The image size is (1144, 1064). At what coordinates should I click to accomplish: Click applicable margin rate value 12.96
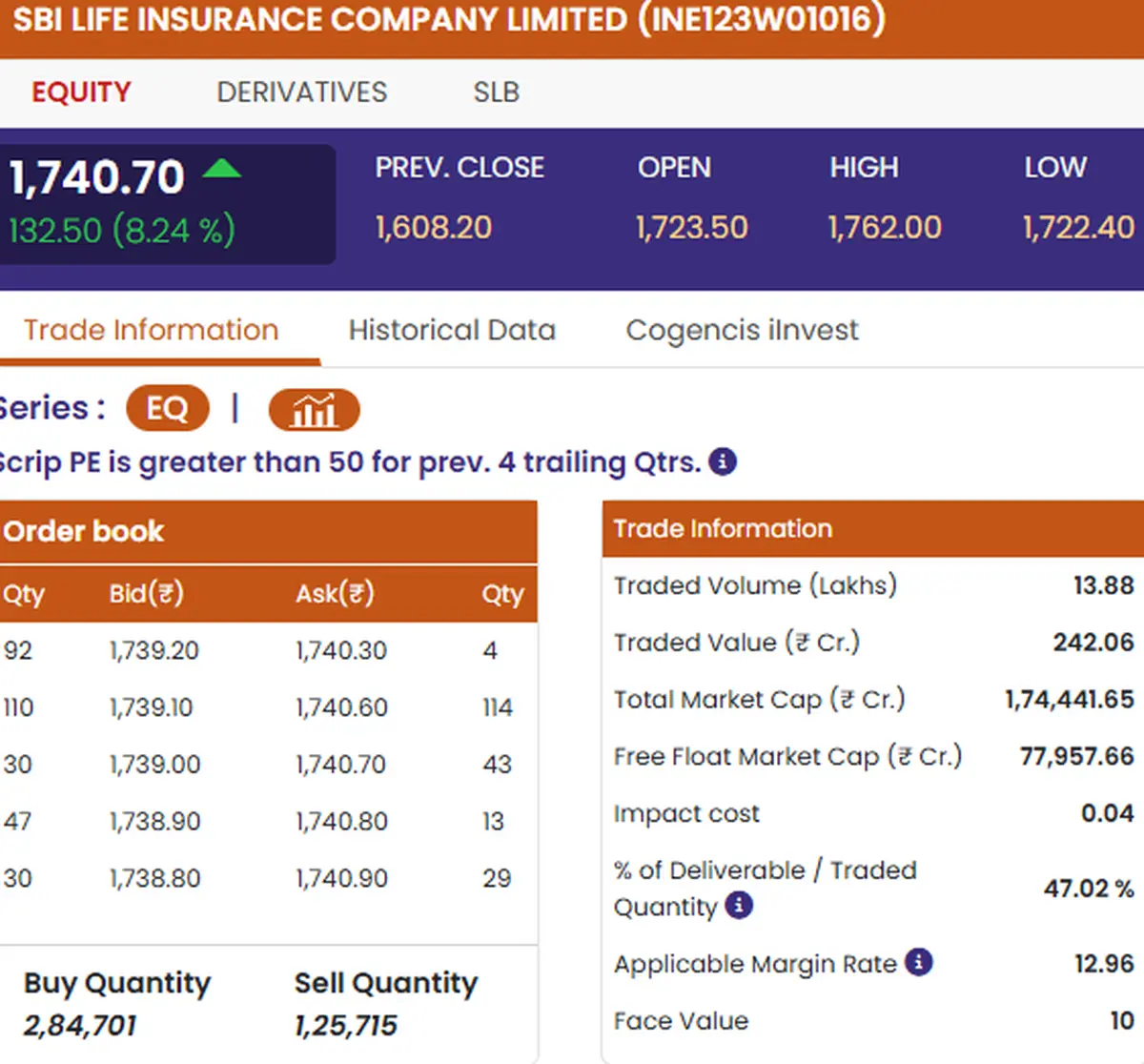tap(1104, 964)
